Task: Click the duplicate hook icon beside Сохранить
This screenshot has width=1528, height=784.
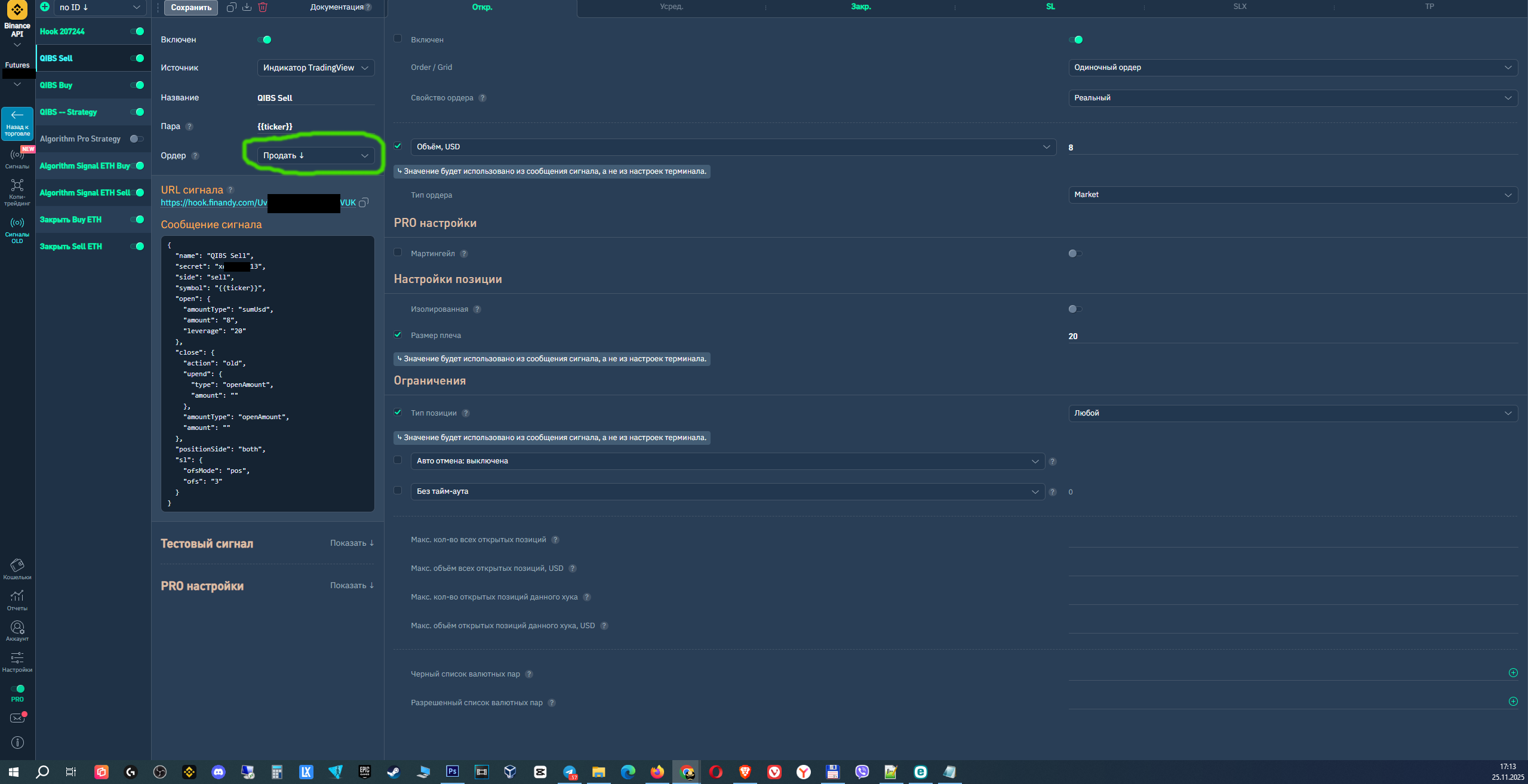Action: pyautogui.click(x=231, y=7)
